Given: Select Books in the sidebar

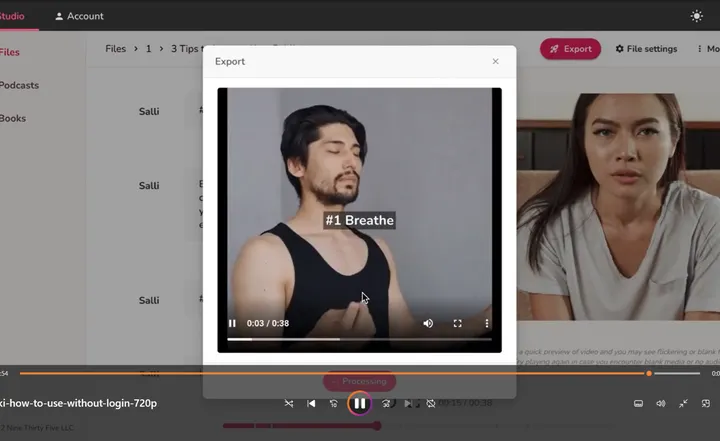Looking at the screenshot, I should [x=13, y=119].
